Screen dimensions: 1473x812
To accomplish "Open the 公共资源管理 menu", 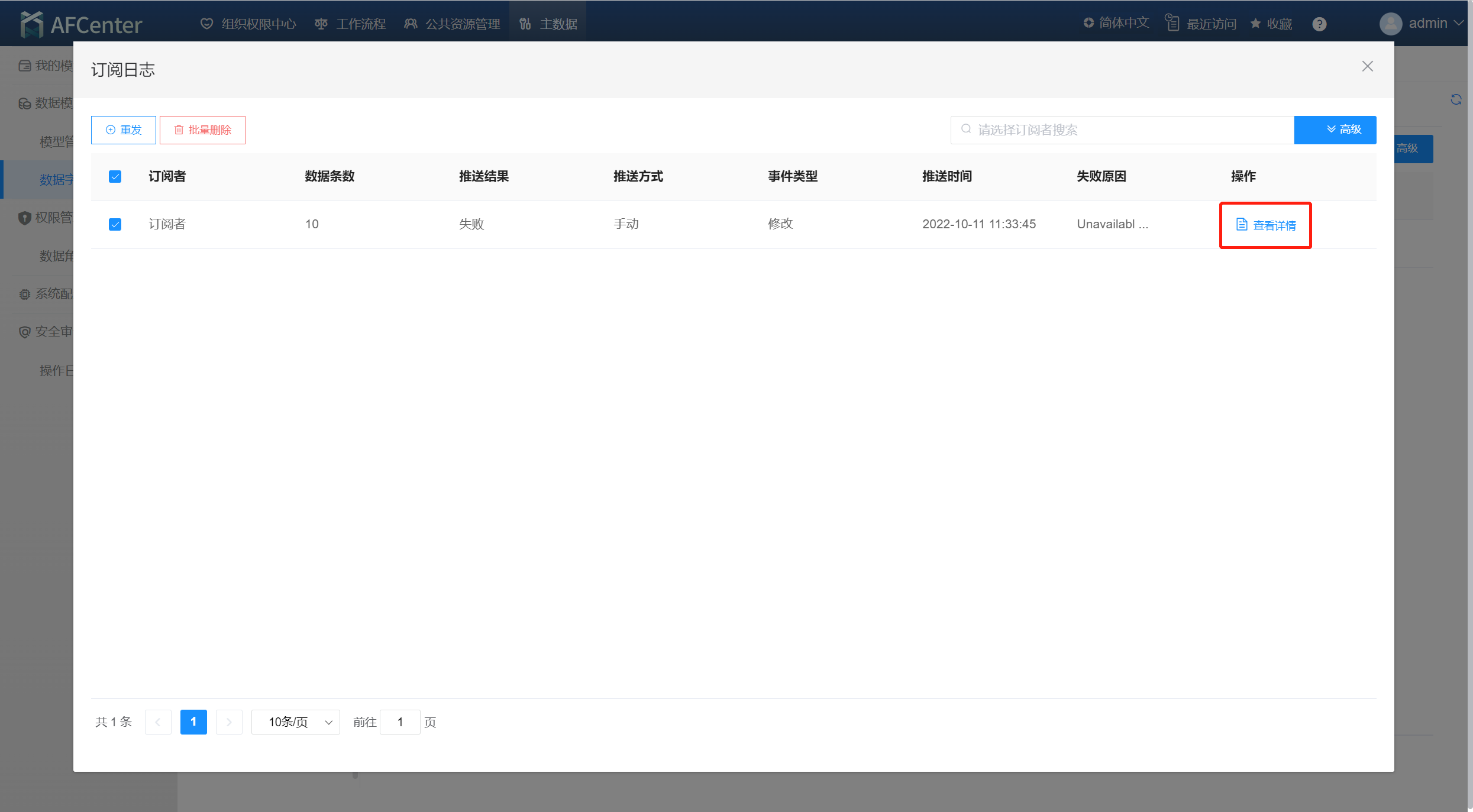I will 453,24.
